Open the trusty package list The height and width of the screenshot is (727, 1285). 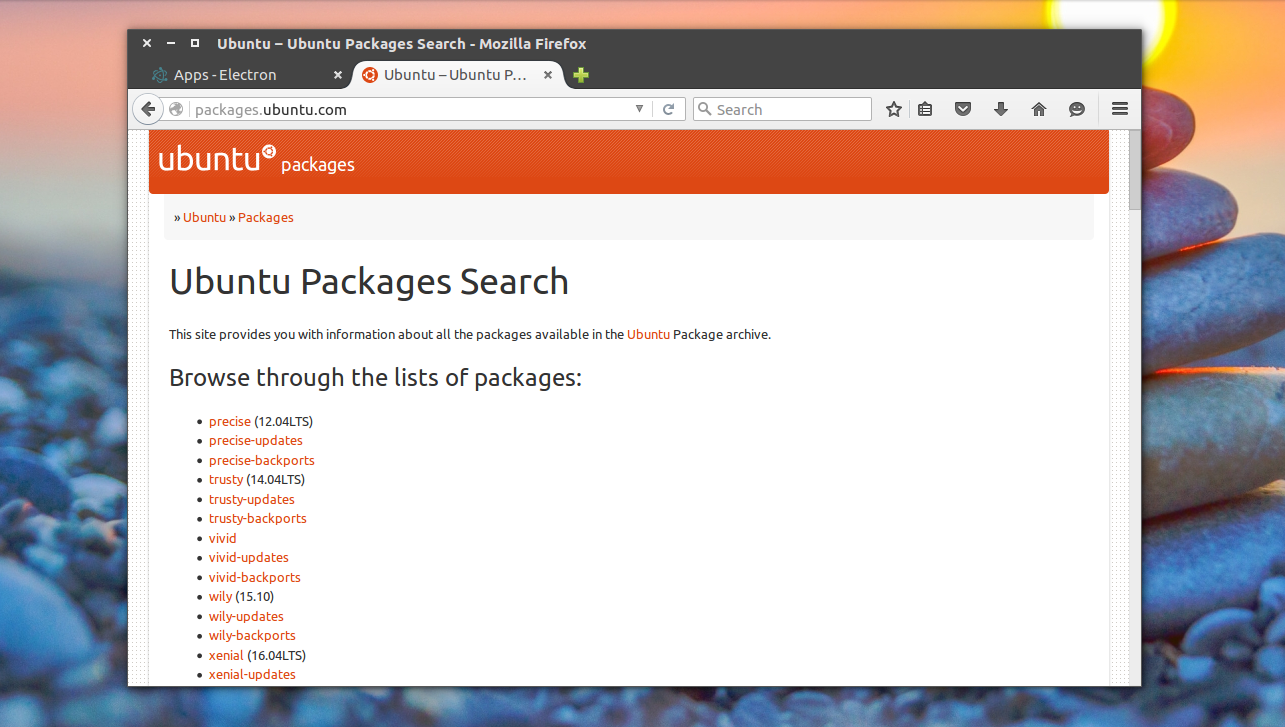226,479
